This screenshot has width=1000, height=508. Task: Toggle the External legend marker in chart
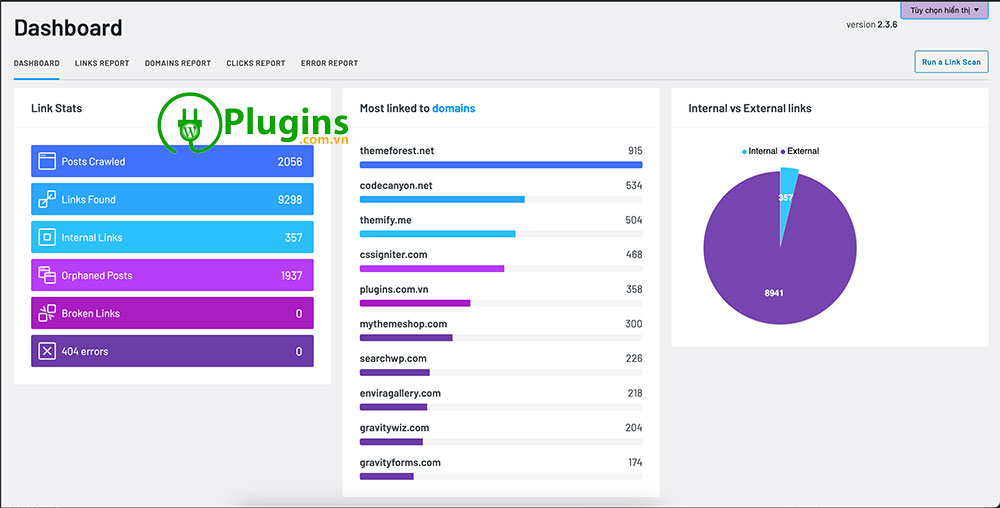click(783, 151)
